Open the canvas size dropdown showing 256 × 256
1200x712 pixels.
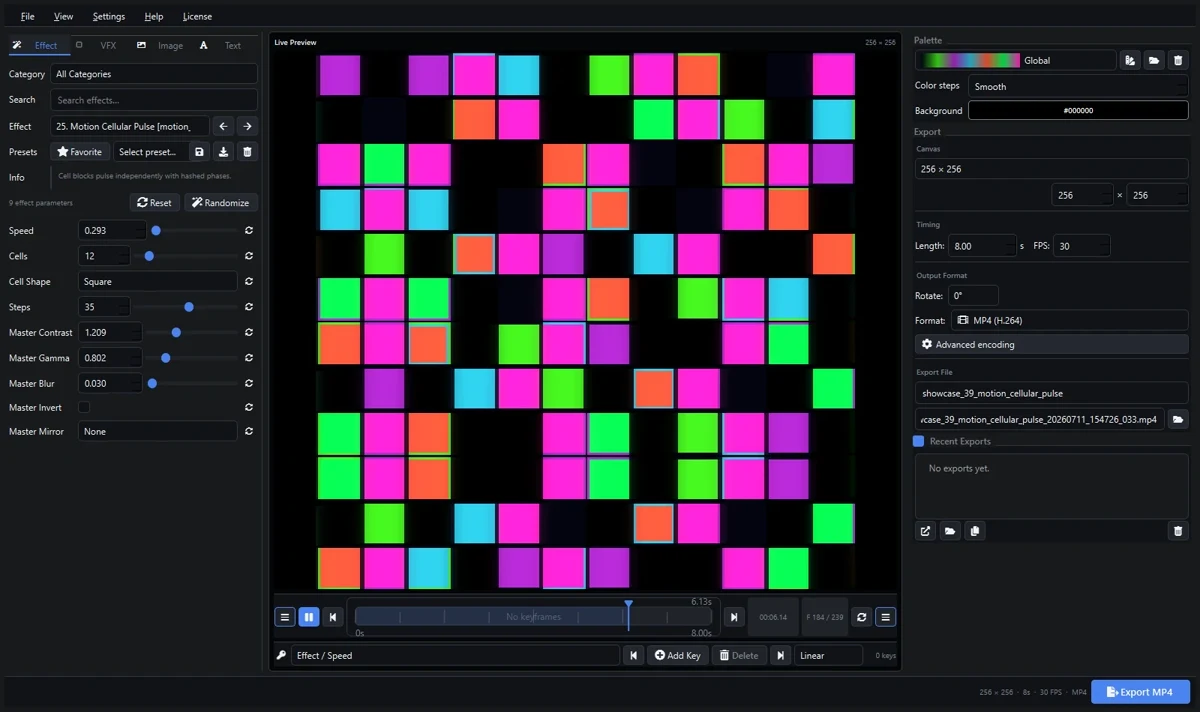1052,169
